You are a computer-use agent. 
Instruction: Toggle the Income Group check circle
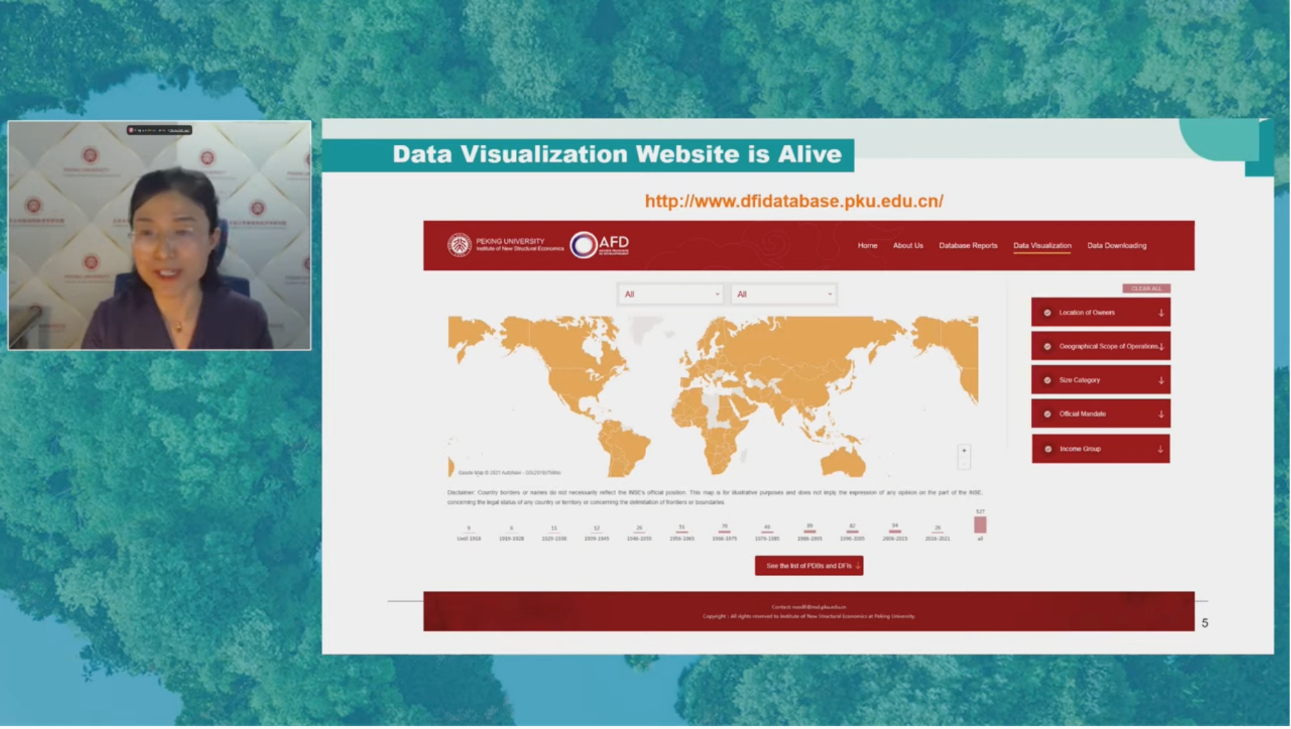[1048, 449]
